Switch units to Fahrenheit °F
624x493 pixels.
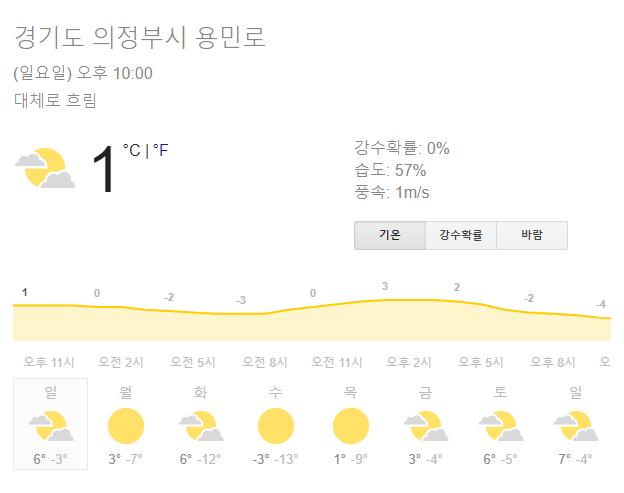click(160, 150)
